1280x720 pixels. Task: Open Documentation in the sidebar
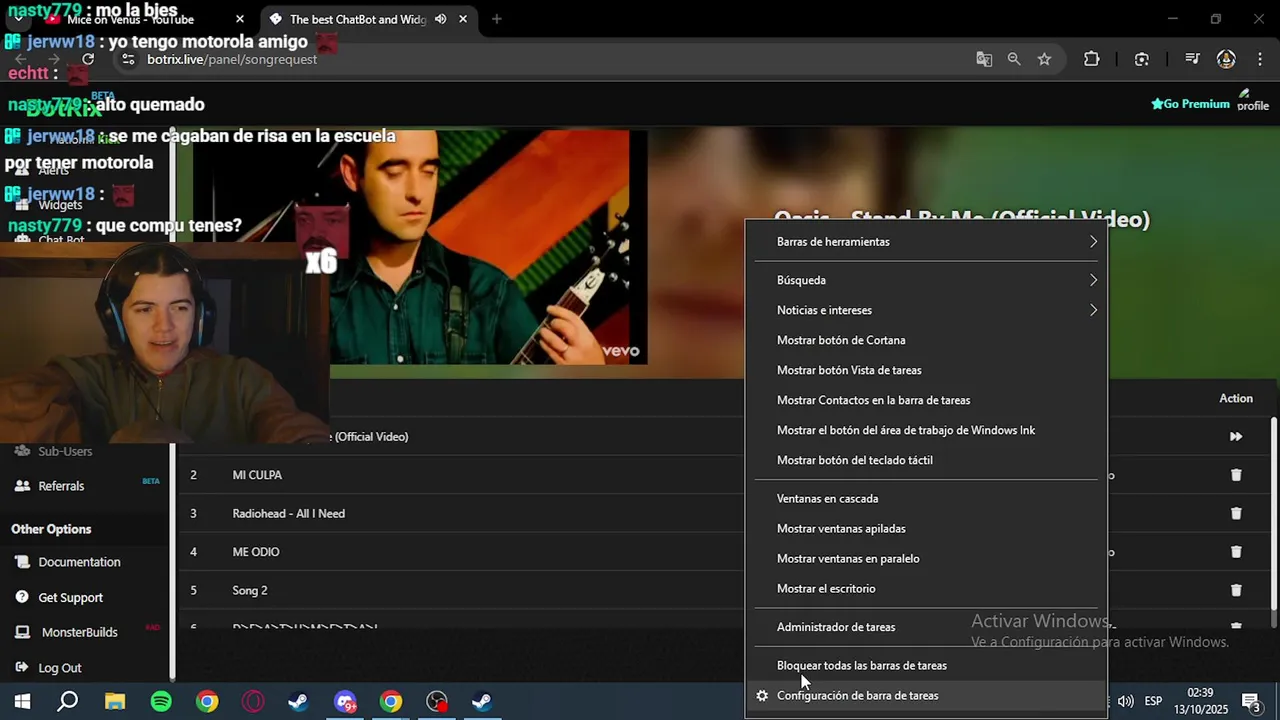pyautogui.click(x=79, y=562)
